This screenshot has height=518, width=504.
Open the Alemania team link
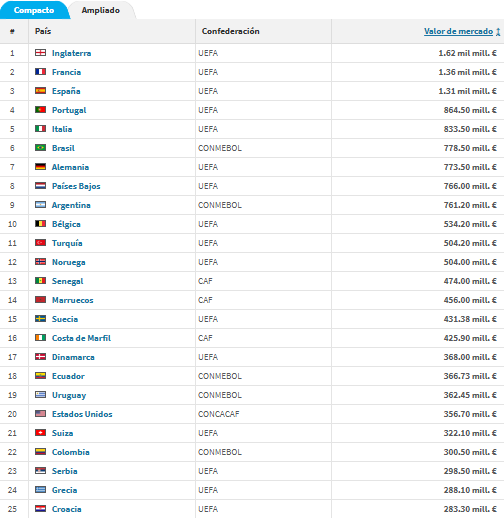pos(70,167)
